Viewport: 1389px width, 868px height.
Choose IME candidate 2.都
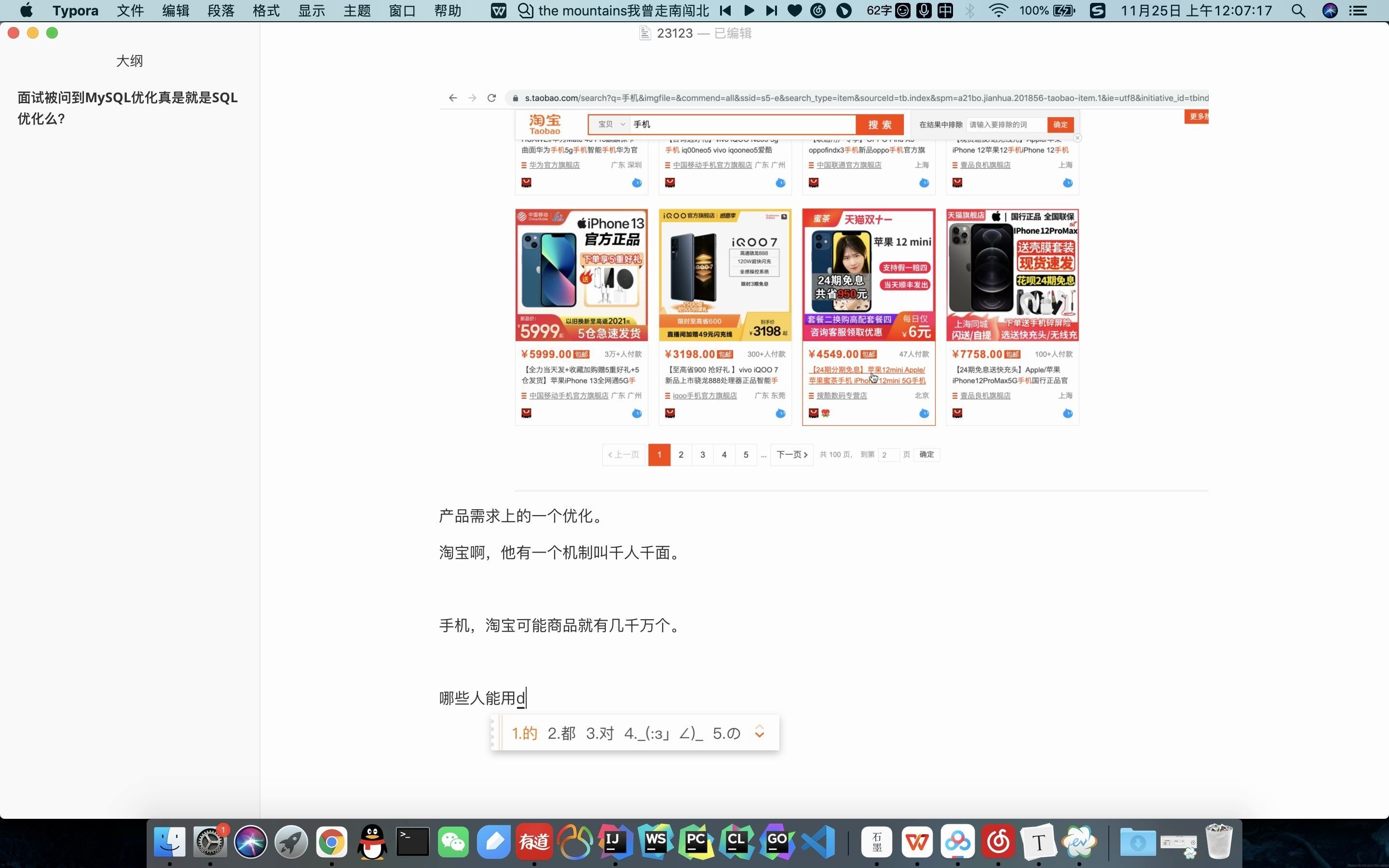(x=561, y=733)
